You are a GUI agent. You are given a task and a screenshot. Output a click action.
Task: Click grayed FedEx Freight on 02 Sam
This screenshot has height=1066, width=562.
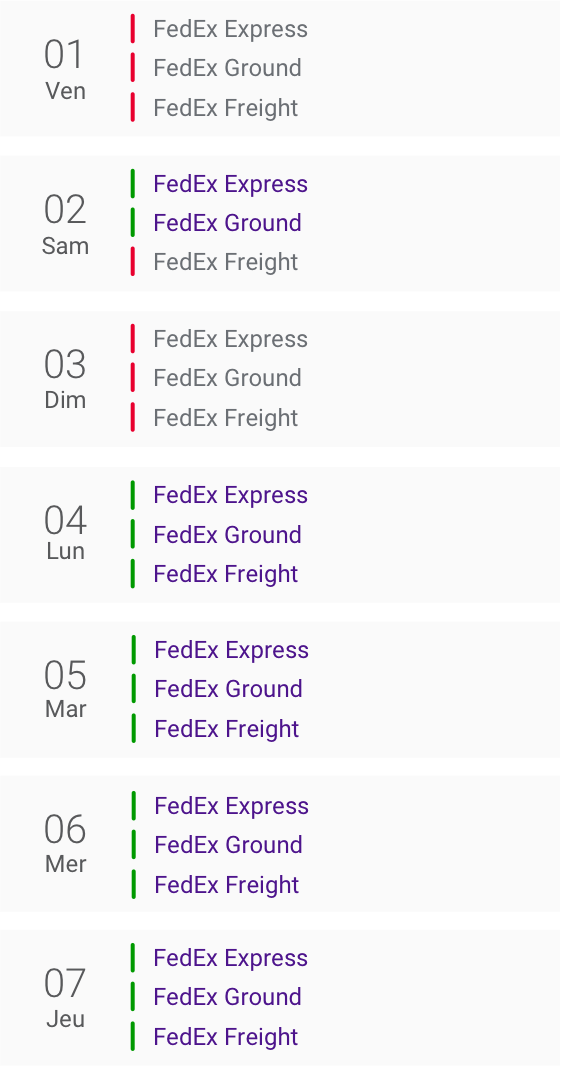226,262
